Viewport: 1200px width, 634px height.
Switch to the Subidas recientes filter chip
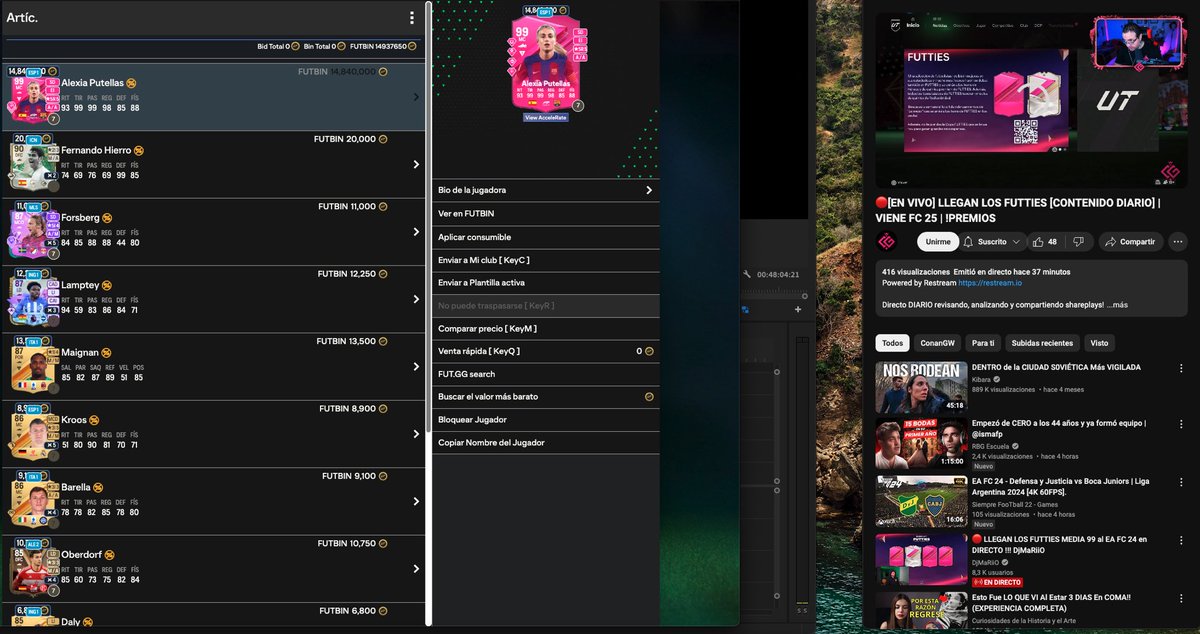pyautogui.click(x=1040, y=343)
